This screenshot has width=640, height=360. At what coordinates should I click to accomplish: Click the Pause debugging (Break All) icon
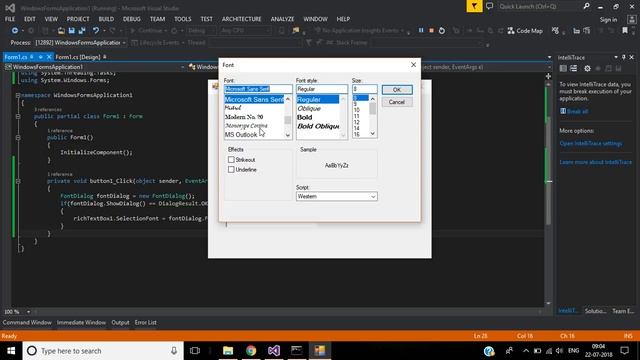(421, 31)
